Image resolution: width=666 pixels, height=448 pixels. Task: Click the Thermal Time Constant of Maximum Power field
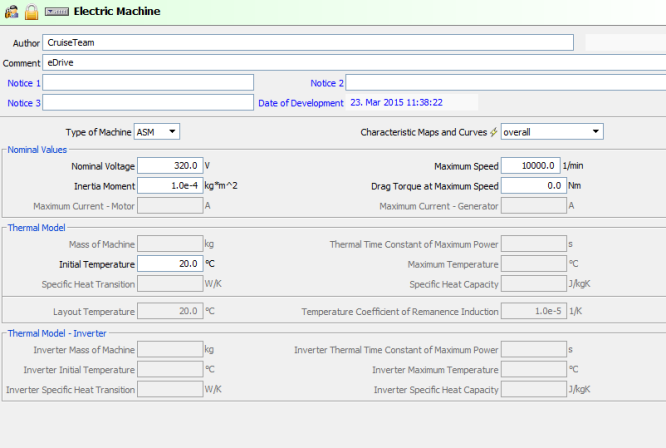coord(534,244)
